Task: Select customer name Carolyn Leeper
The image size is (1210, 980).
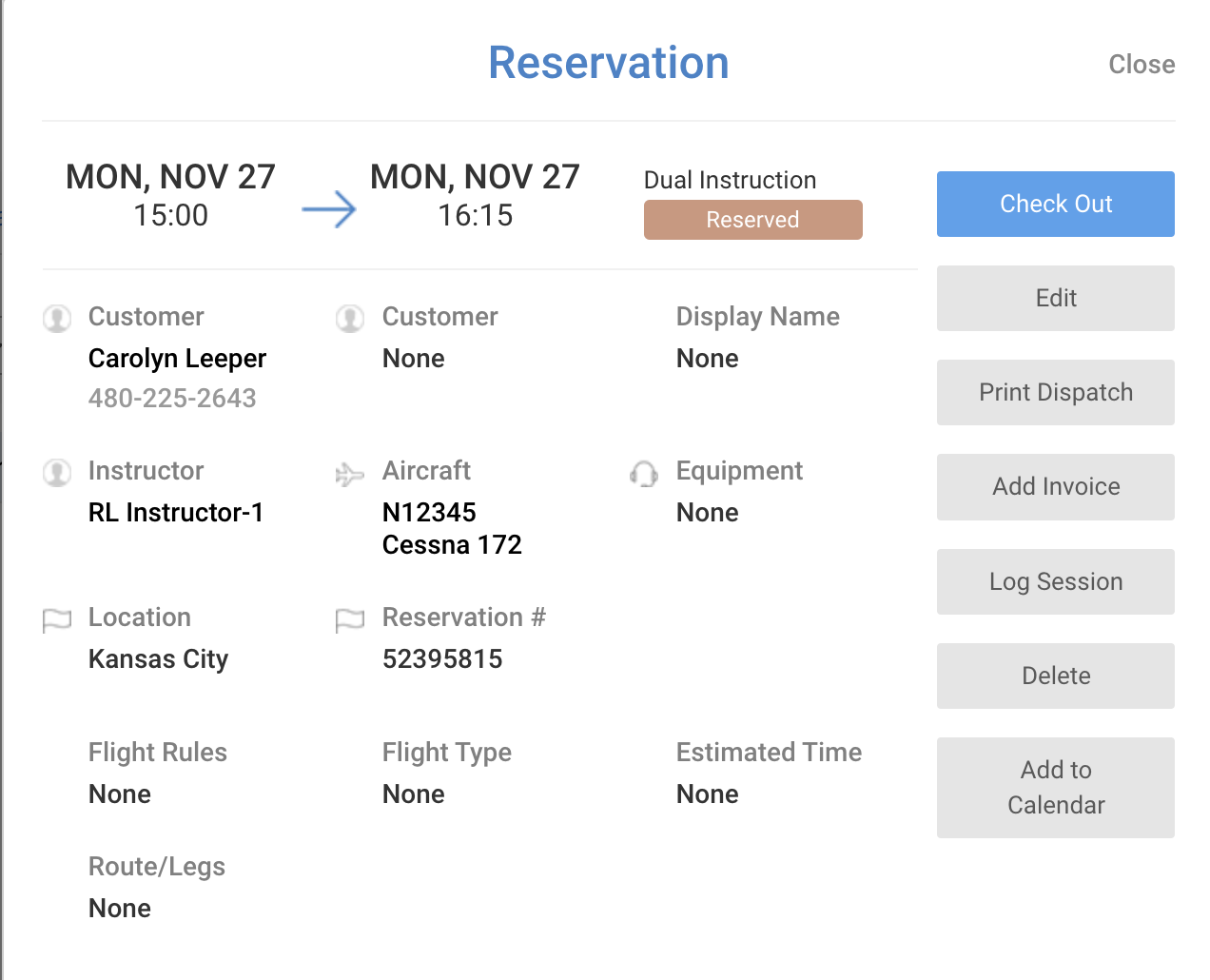Action: tap(177, 359)
